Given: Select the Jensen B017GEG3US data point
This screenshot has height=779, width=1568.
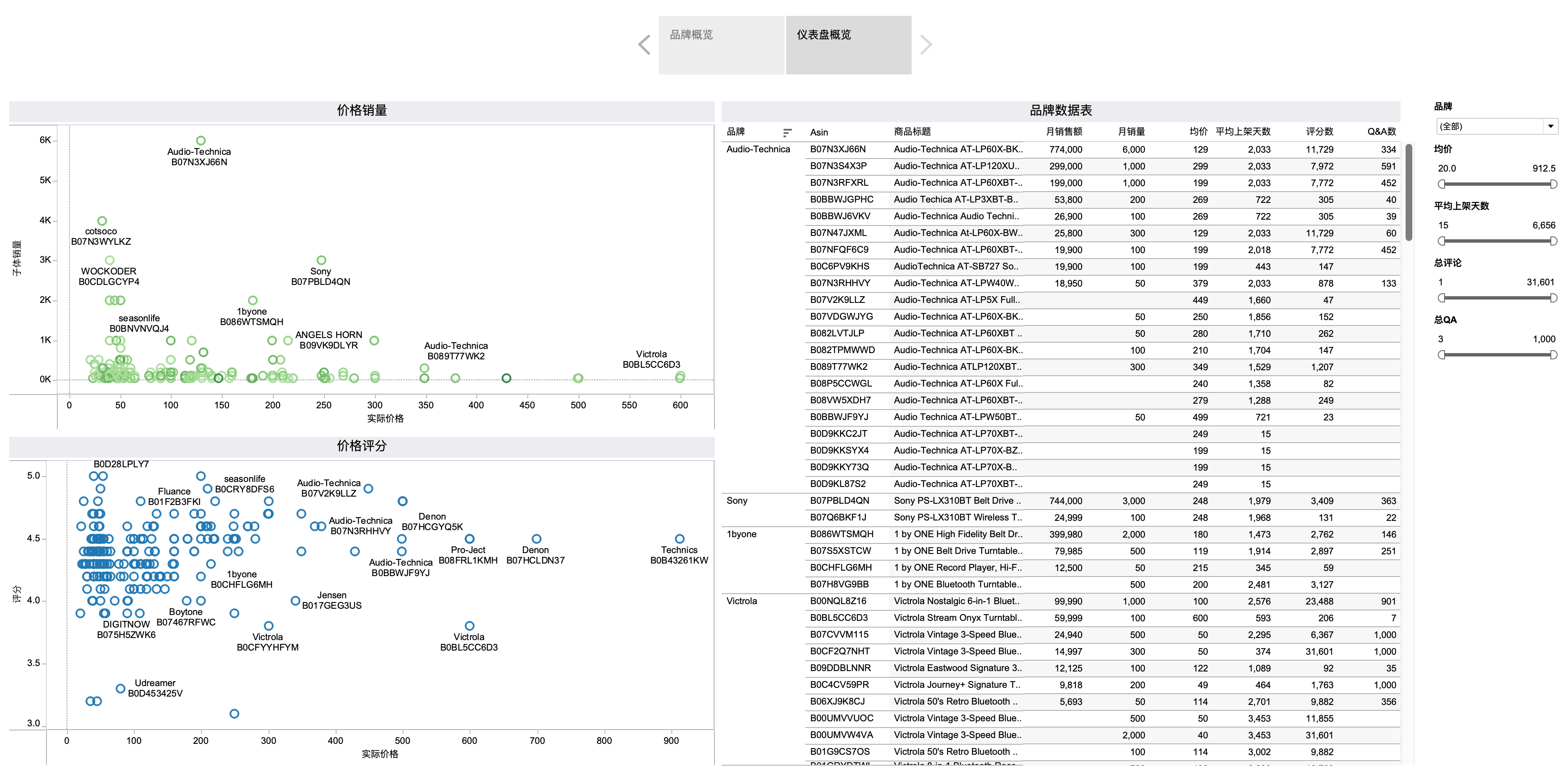Looking at the screenshot, I should pos(295,601).
